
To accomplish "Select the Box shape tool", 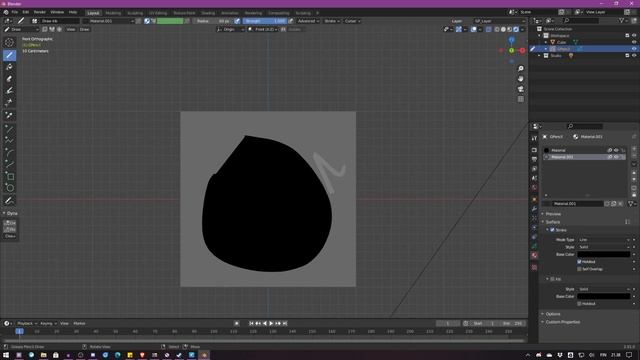I will [9, 176].
